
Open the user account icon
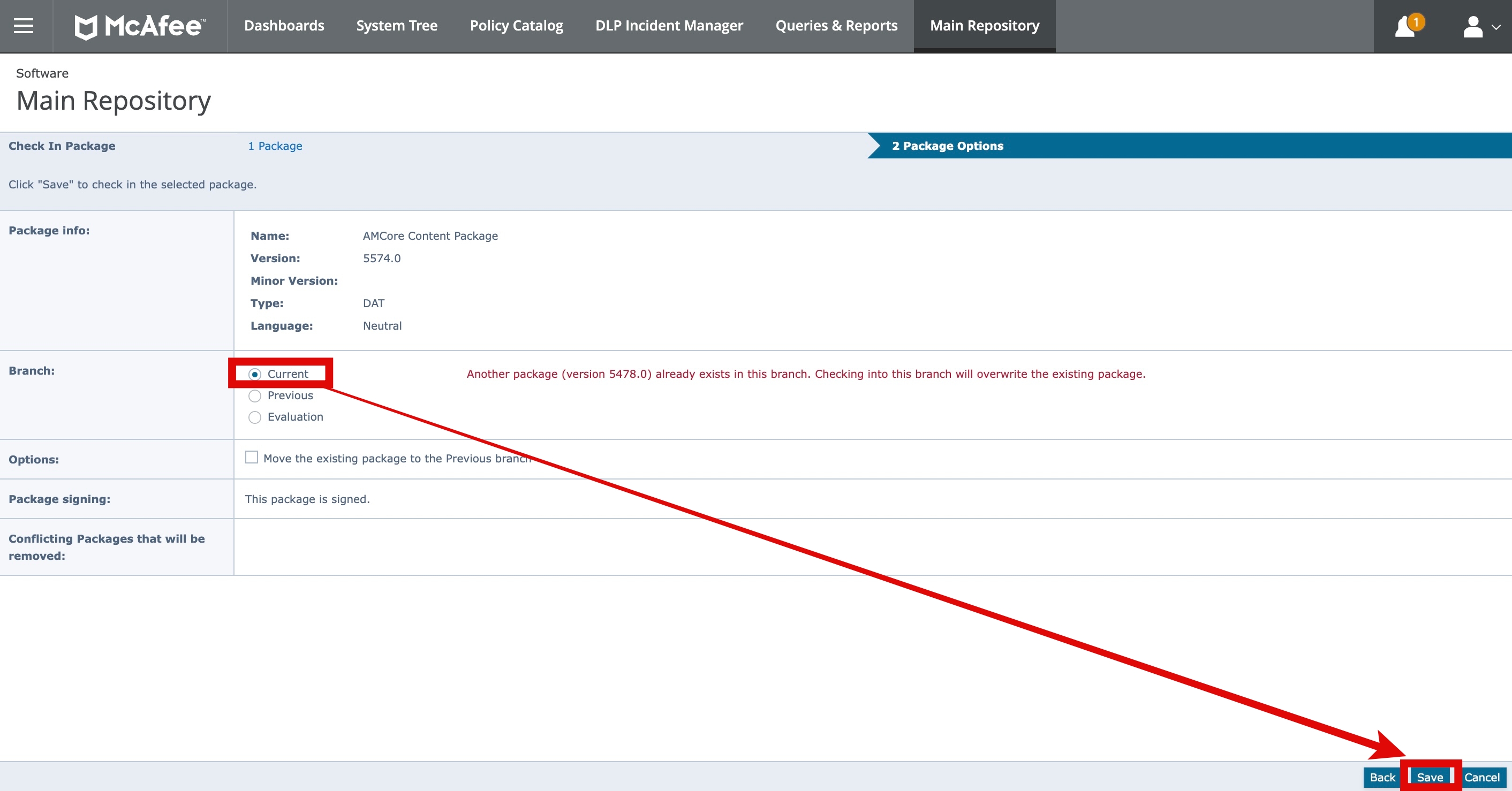(x=1473, y=26)
